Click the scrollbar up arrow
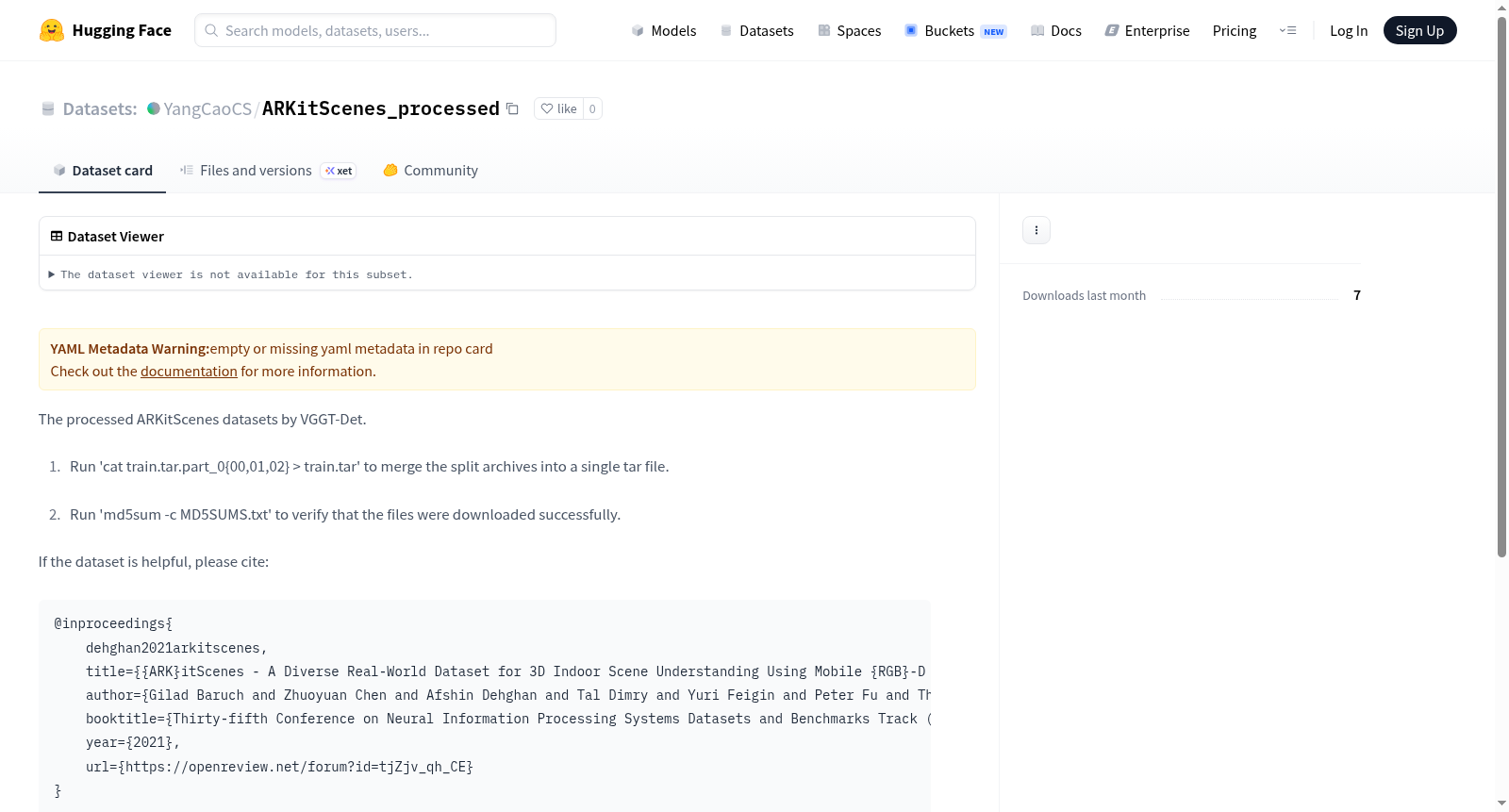1509x812 pixels. [1502, 8]
